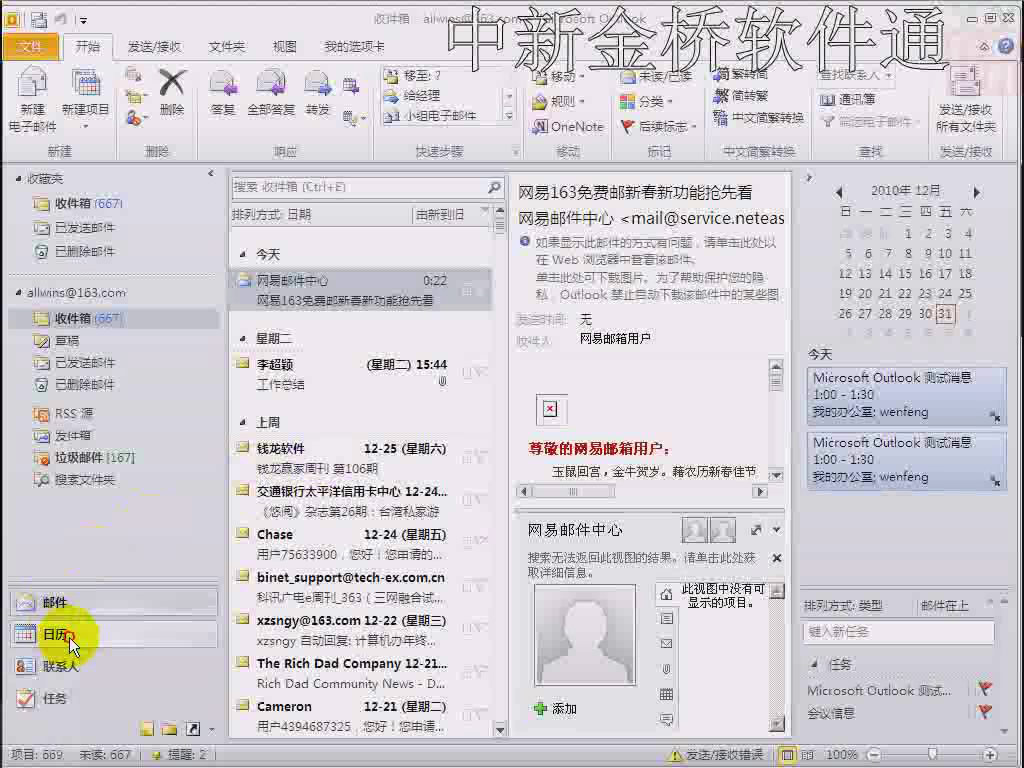Image resolution: width=1024 pixels, height=768 pixels.
Task: Open the 日历 (Calendar) navigation button
Action: (x=114, y=634)
